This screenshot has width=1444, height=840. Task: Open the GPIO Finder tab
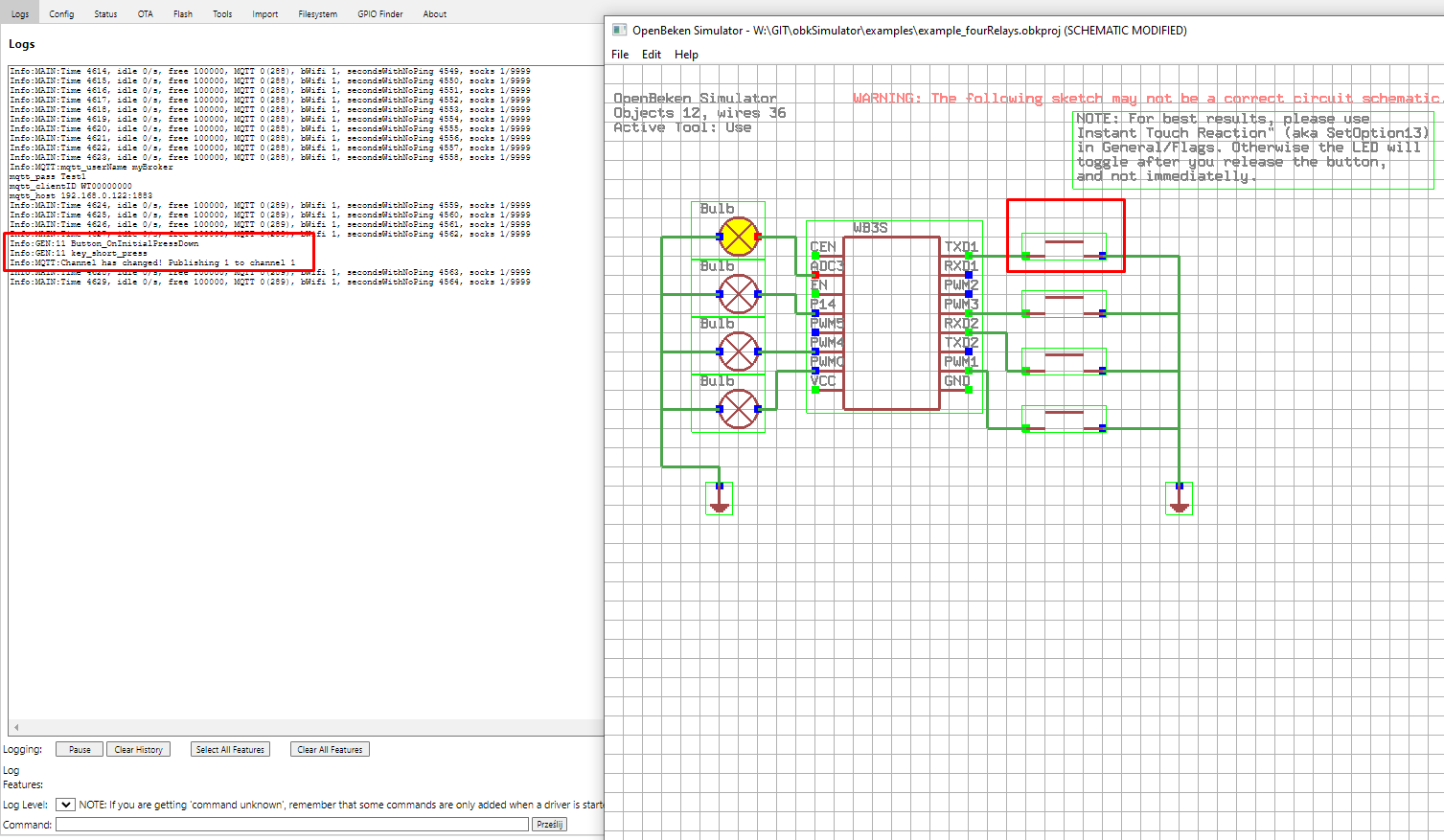(x=380, y=14)
